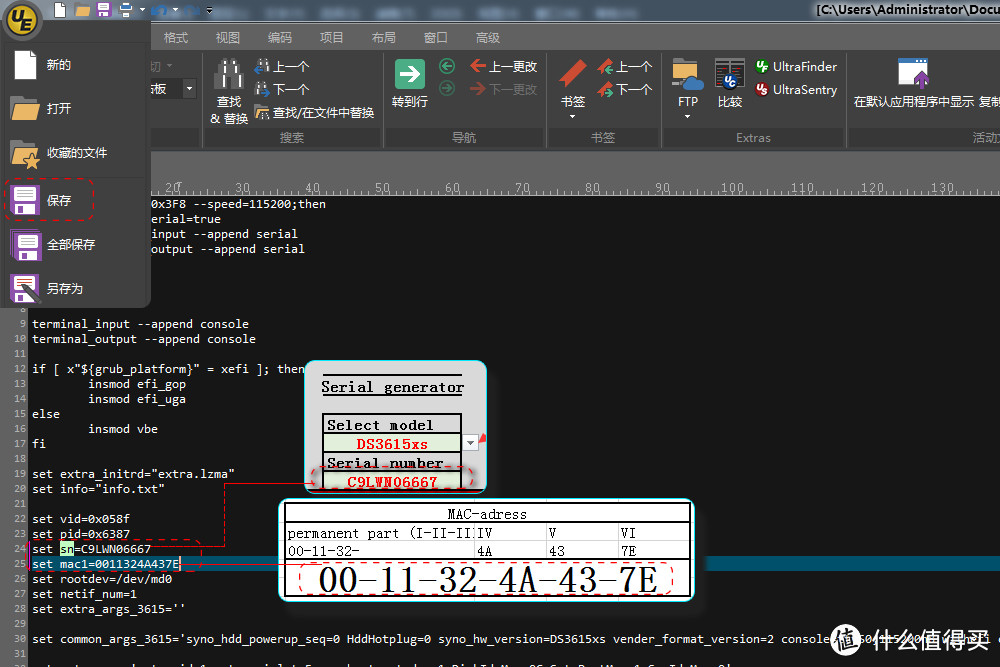
Task: Switch to the 视图 ribbon tab
Action: 228,38
